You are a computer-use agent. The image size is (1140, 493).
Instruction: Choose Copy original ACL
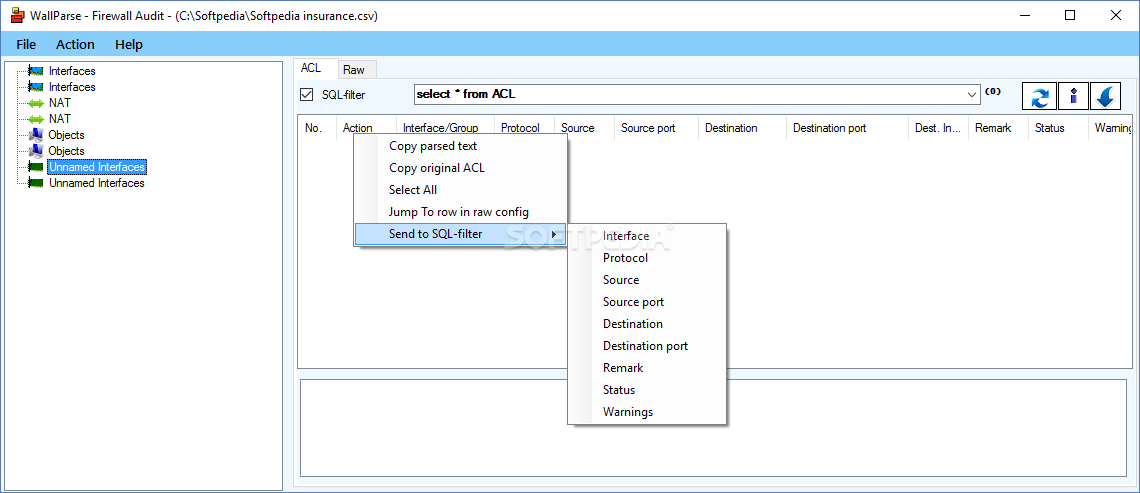[x=460, y=168]
